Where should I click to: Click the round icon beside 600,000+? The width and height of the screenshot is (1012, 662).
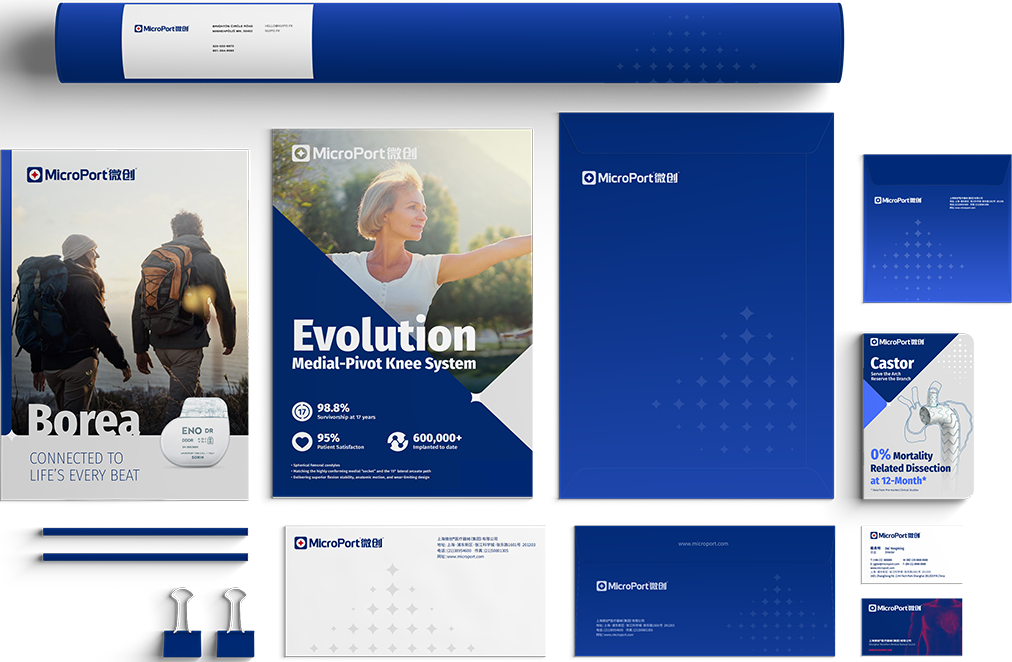pos(397,441)
